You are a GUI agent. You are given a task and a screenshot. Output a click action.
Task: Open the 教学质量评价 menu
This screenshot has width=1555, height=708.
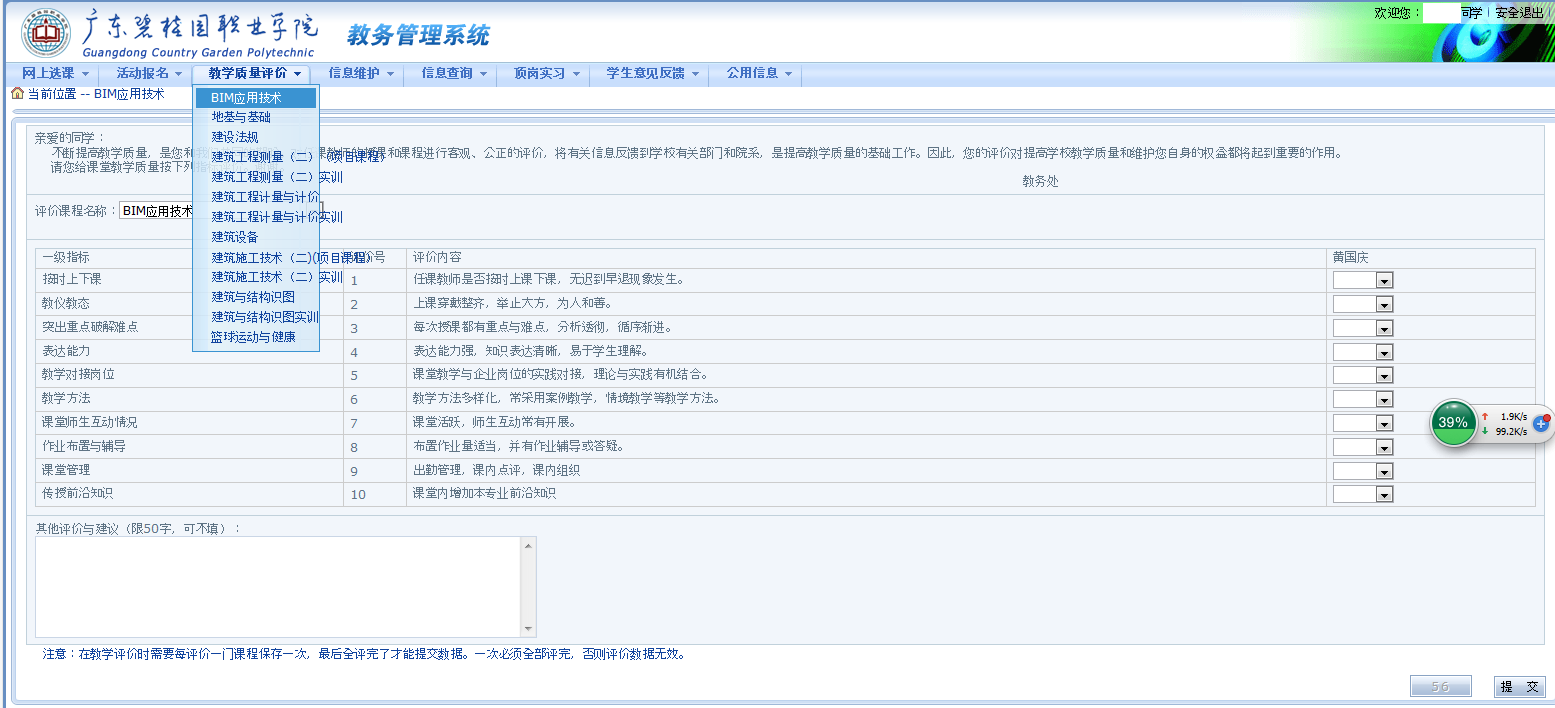point(255,73)
